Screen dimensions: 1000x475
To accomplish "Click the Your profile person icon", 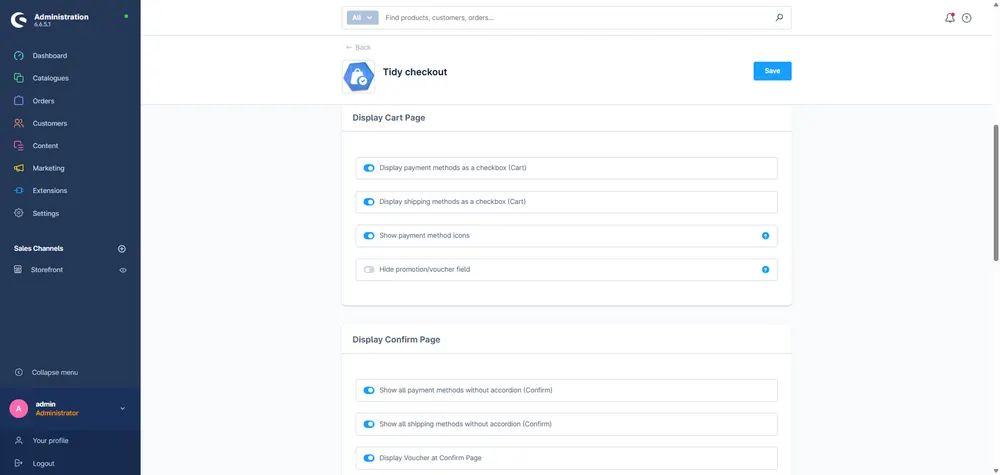I will click(x=18, y=441).
